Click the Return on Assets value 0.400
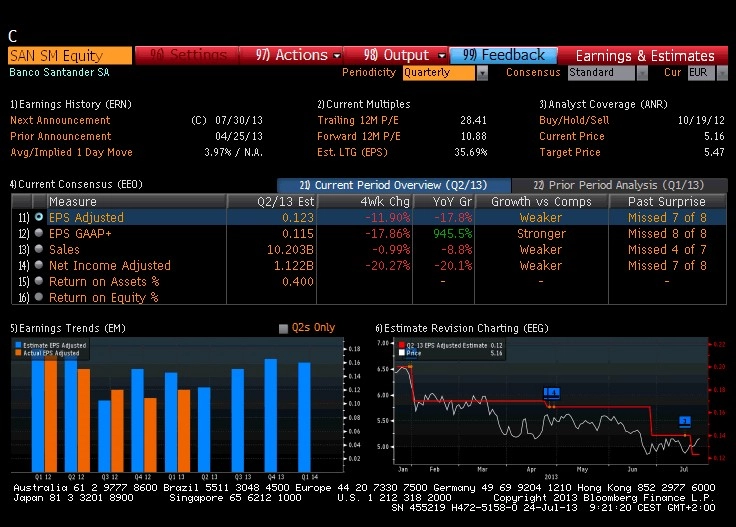This screenshot has width=736, height=527. click(x=298, y=282)
